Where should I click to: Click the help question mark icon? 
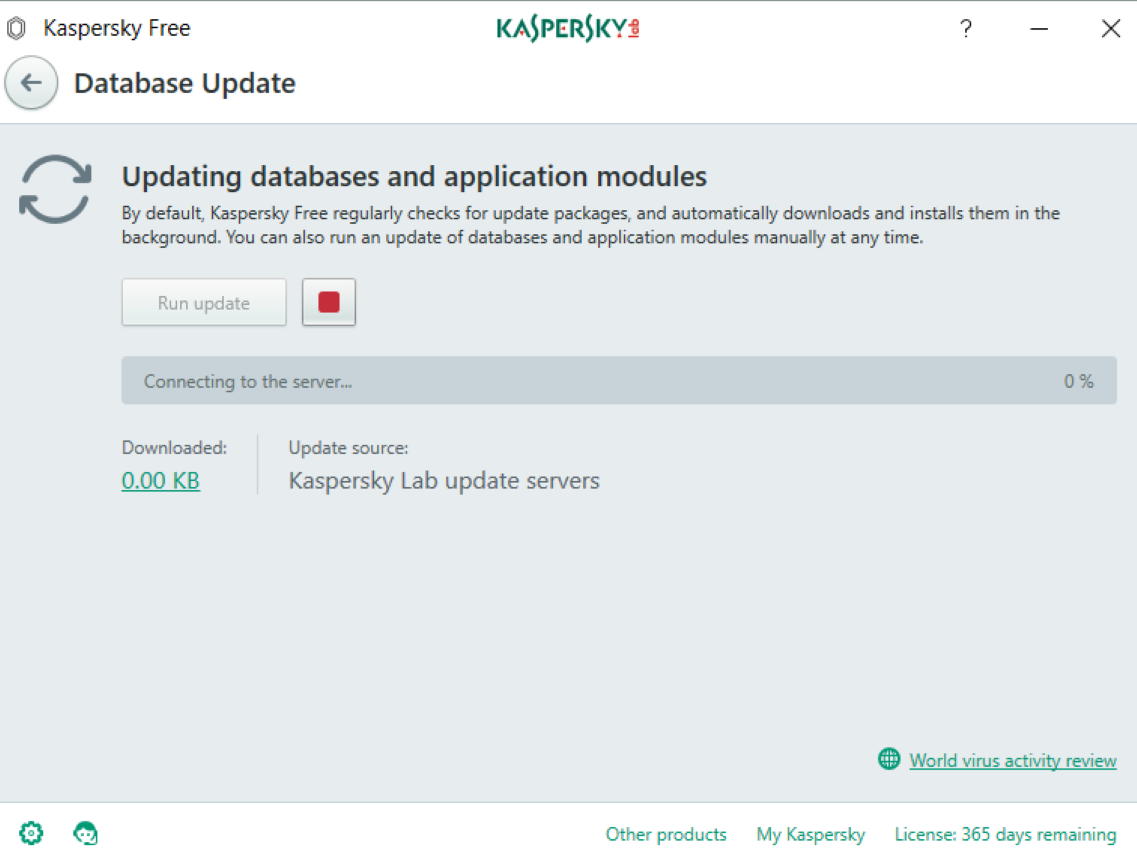tap(965, 28)
